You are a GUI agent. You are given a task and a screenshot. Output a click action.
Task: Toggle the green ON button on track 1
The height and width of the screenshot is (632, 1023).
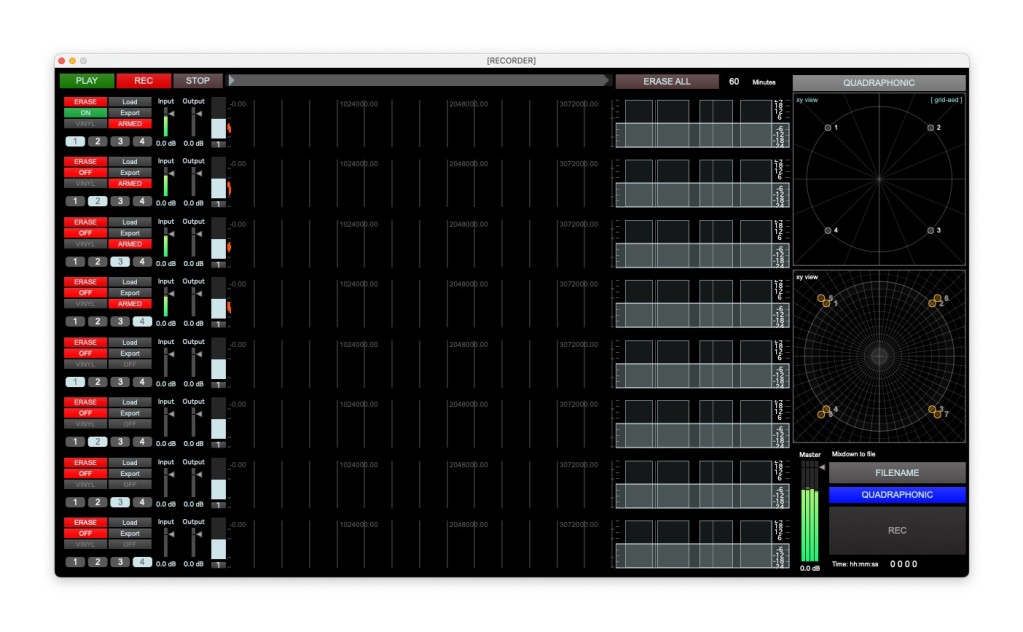85,113
